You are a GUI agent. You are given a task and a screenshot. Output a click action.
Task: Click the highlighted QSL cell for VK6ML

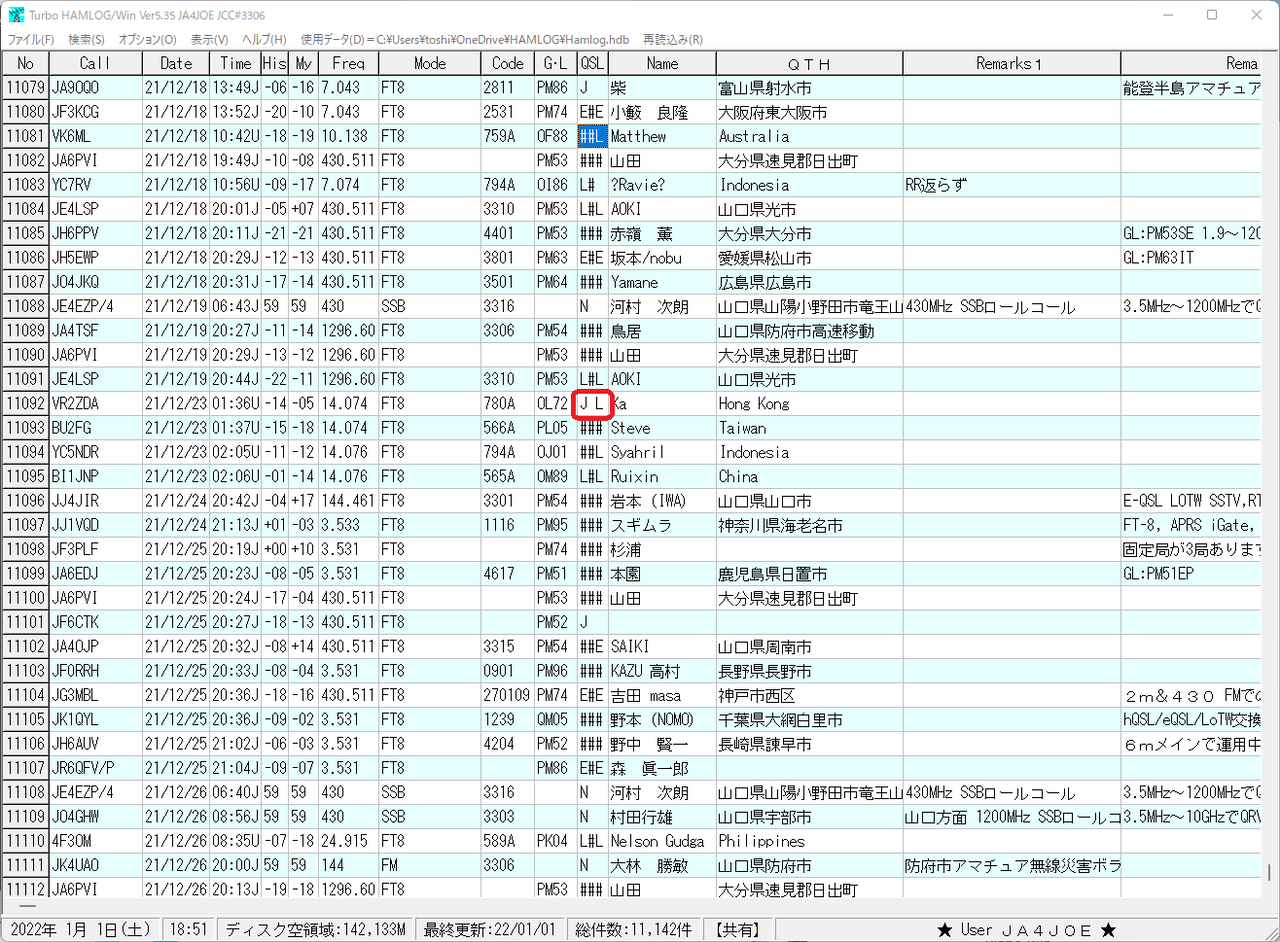click(x=592, y=136)
